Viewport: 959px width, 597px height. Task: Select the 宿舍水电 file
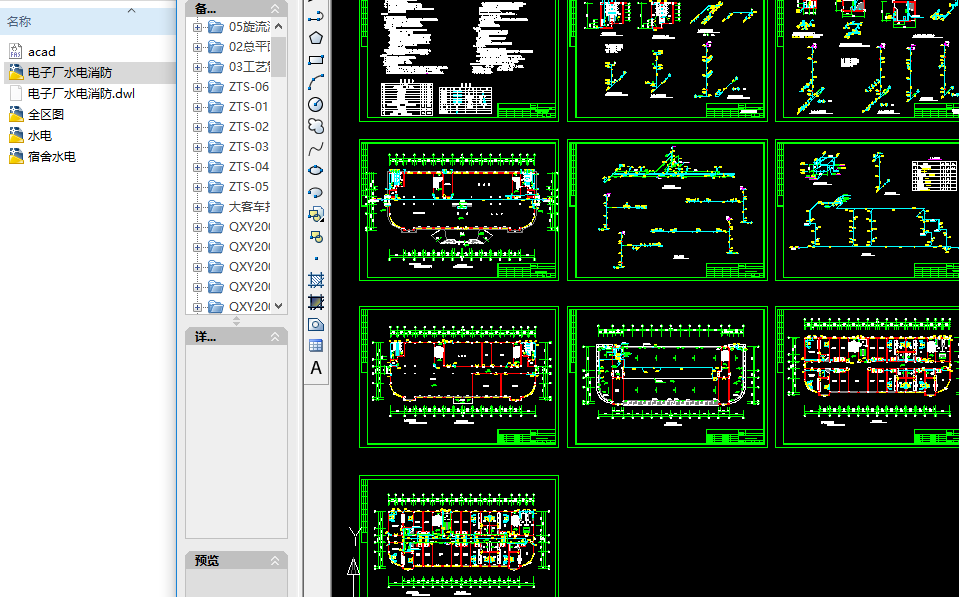[x=42, y=156]
